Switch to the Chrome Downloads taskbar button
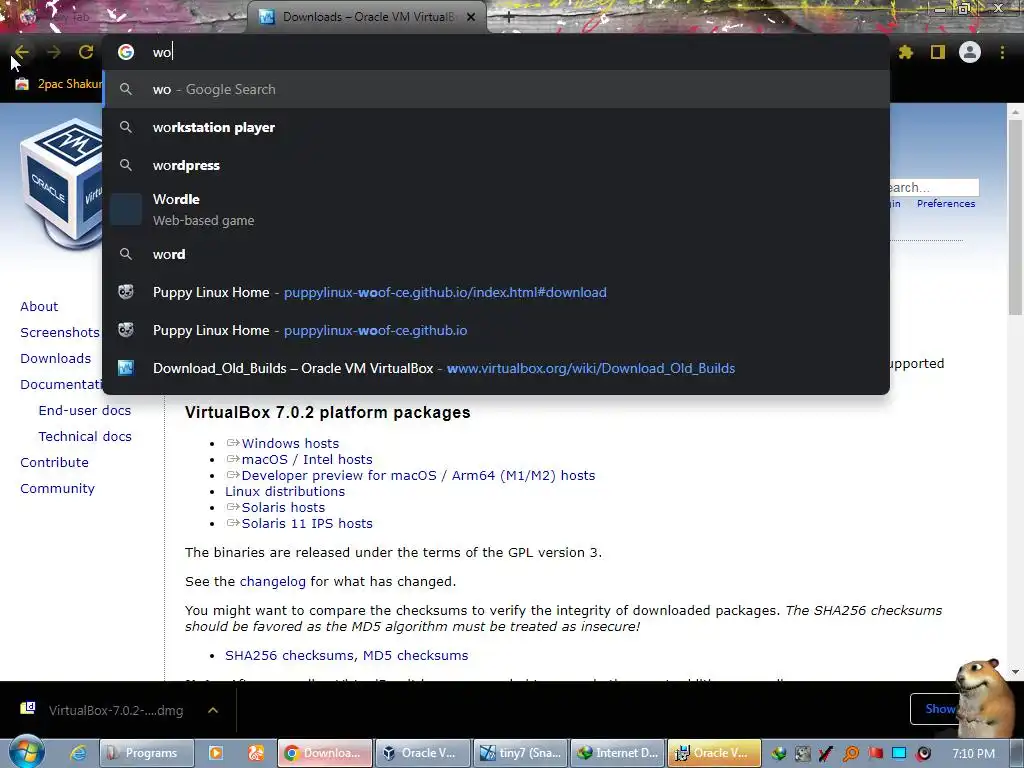 [x=325, y=753]
